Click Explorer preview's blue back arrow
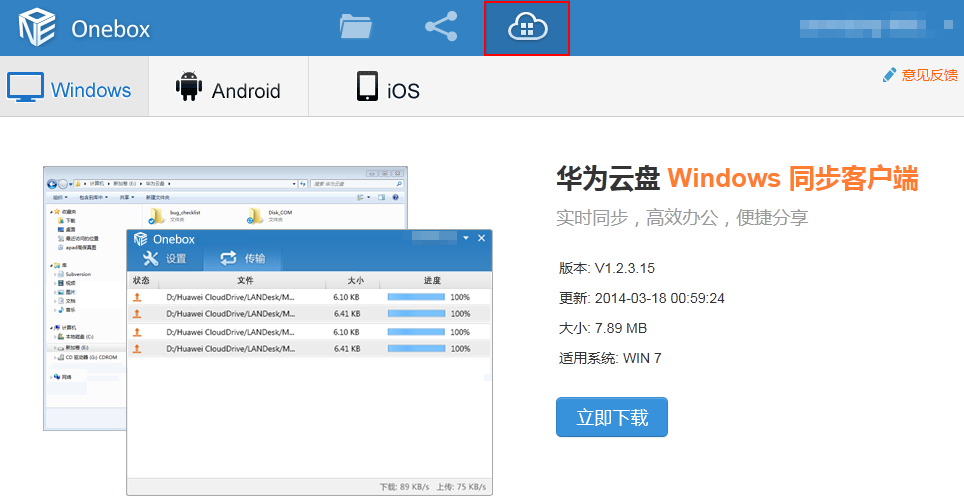The width and height of the screenshot is (964, 497). click(x=52, y=183)
